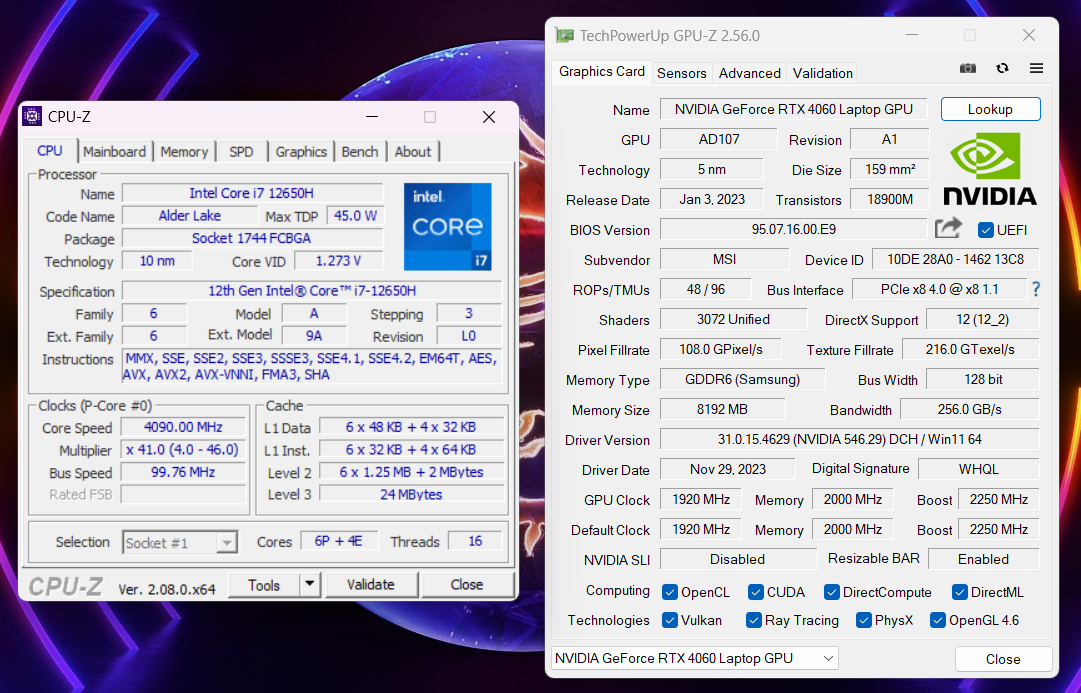Click the Memory Size value 8192 MB
The width and height of the screenshot is (1081, 693).
click(x=722, y=410)
